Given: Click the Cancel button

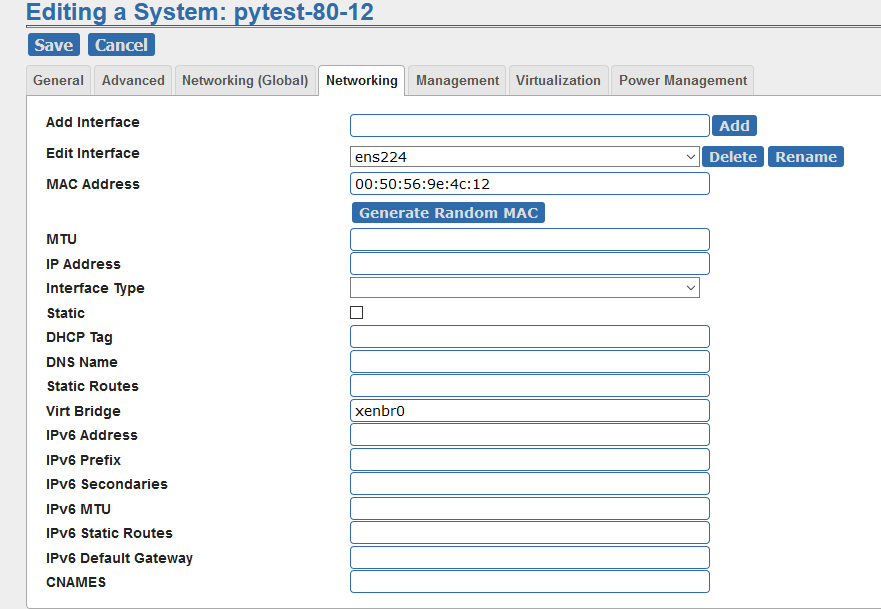Looking at the screenshot, I should [121, 45].
